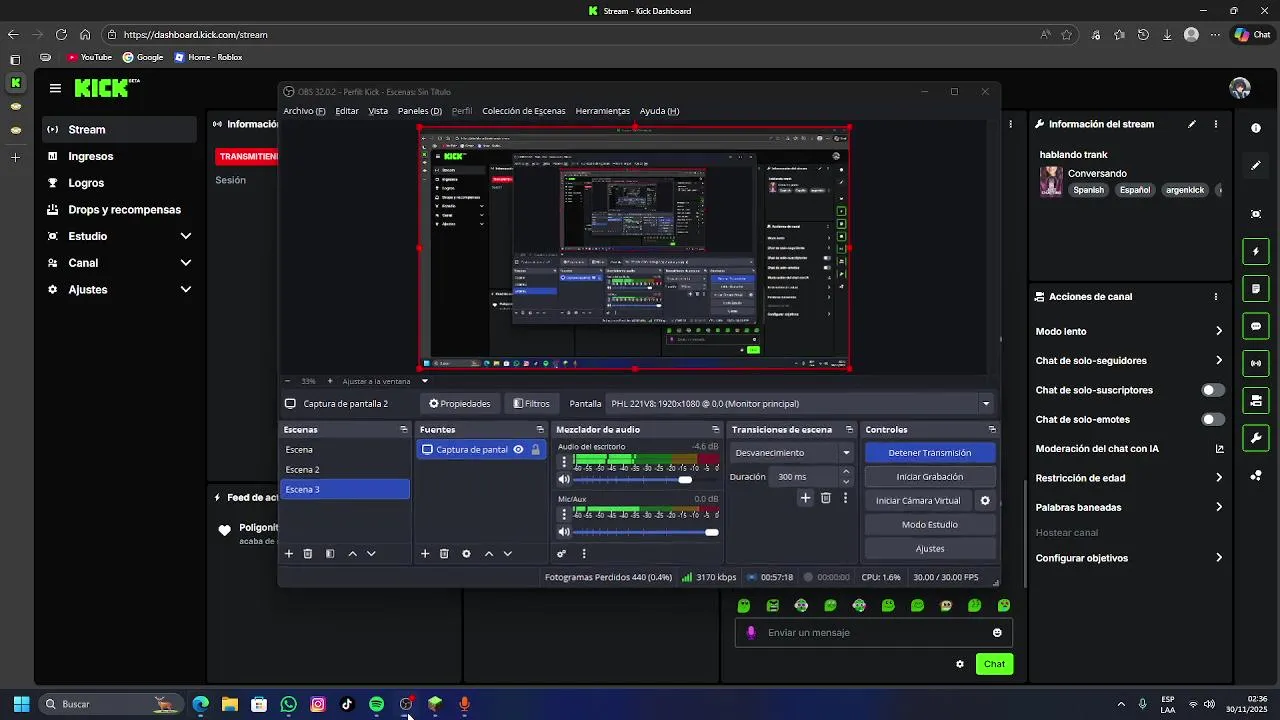The height and width of the screenshot is (720, 1280).
Task: Click the pencil edit icon for stream info
Action: 1192,124
